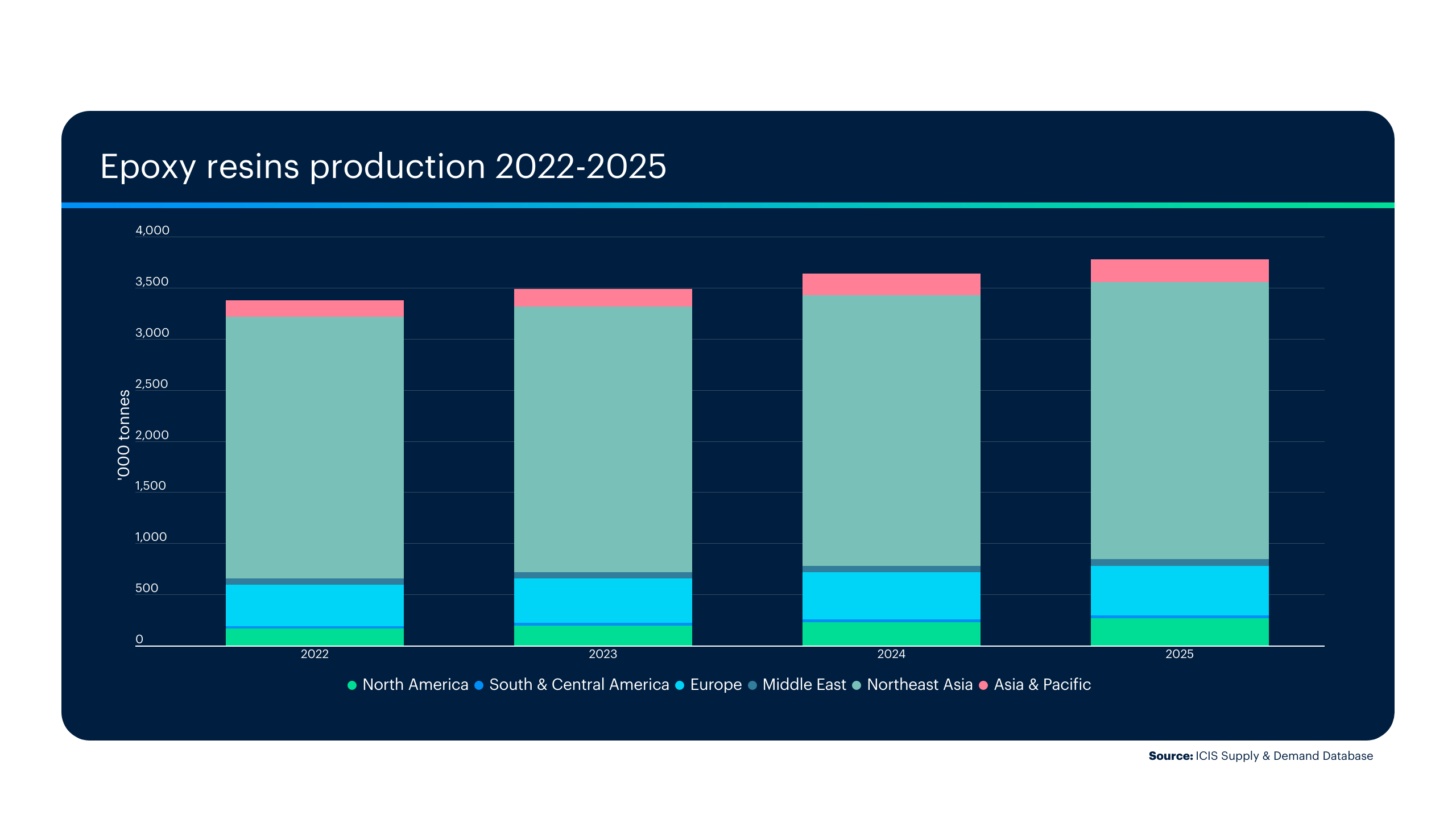This screenshot has height=819, width=1456.
Task: Click the '000 tonnes axis title
Action: coord(124,435)
